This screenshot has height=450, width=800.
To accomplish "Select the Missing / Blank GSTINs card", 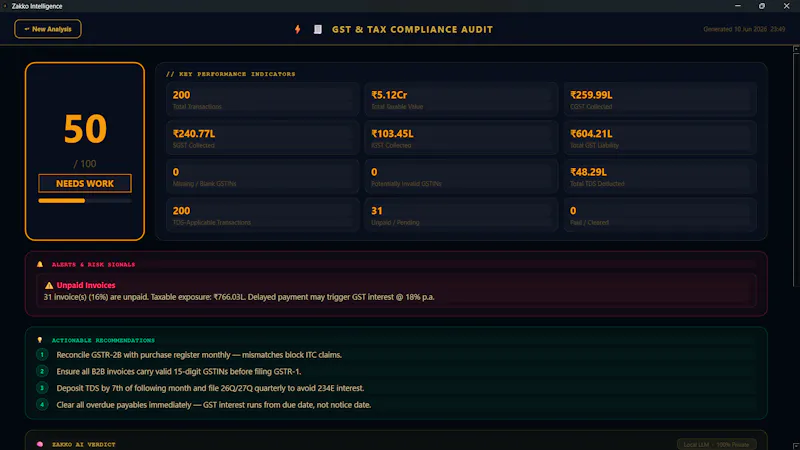I will 262,176.
